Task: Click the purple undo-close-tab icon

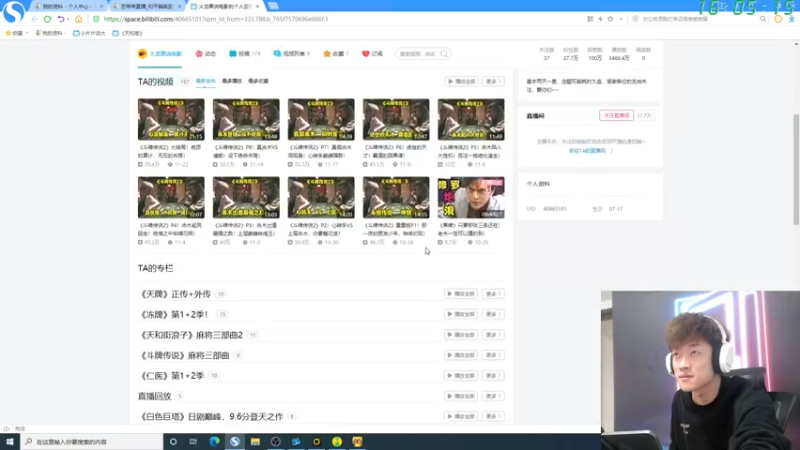Action: tap(61, 19)
